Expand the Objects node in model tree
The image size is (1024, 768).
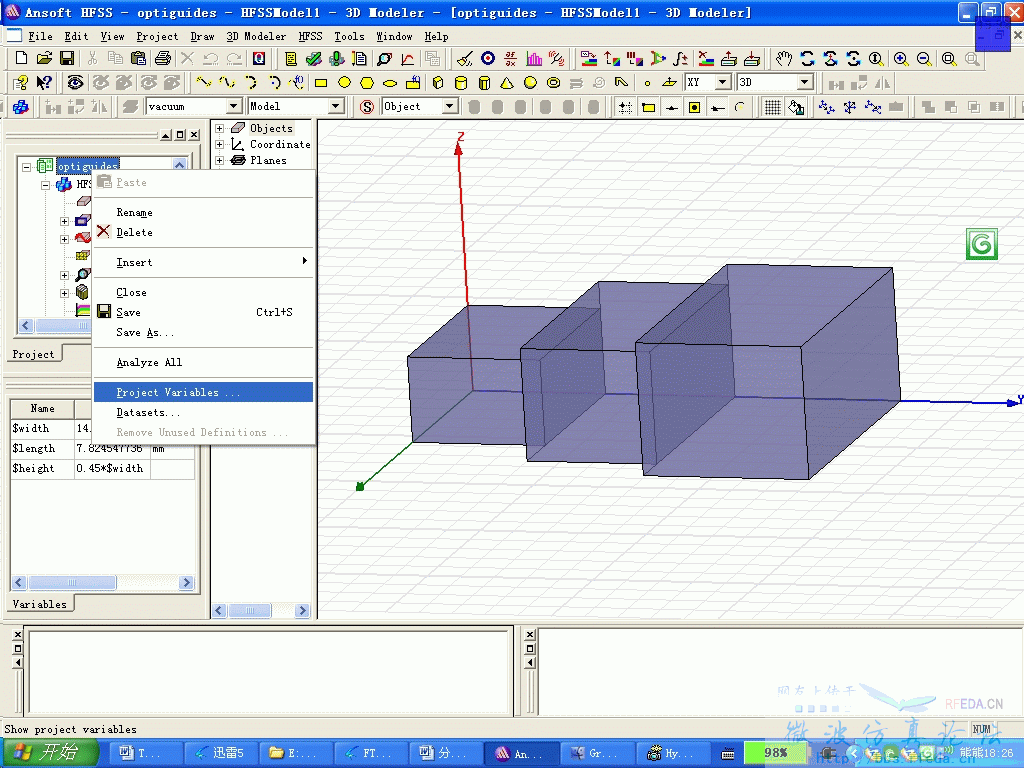point(219,128)
